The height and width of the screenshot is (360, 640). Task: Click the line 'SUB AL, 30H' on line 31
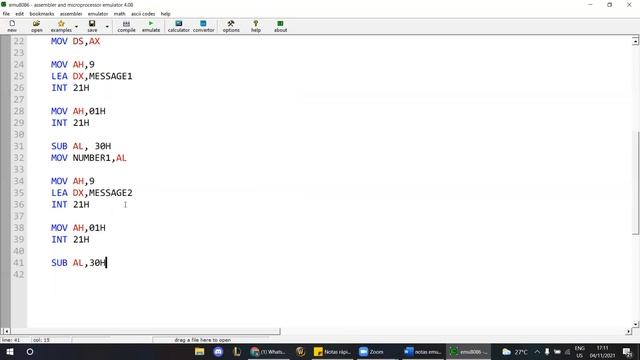click(x=81, y=146)
